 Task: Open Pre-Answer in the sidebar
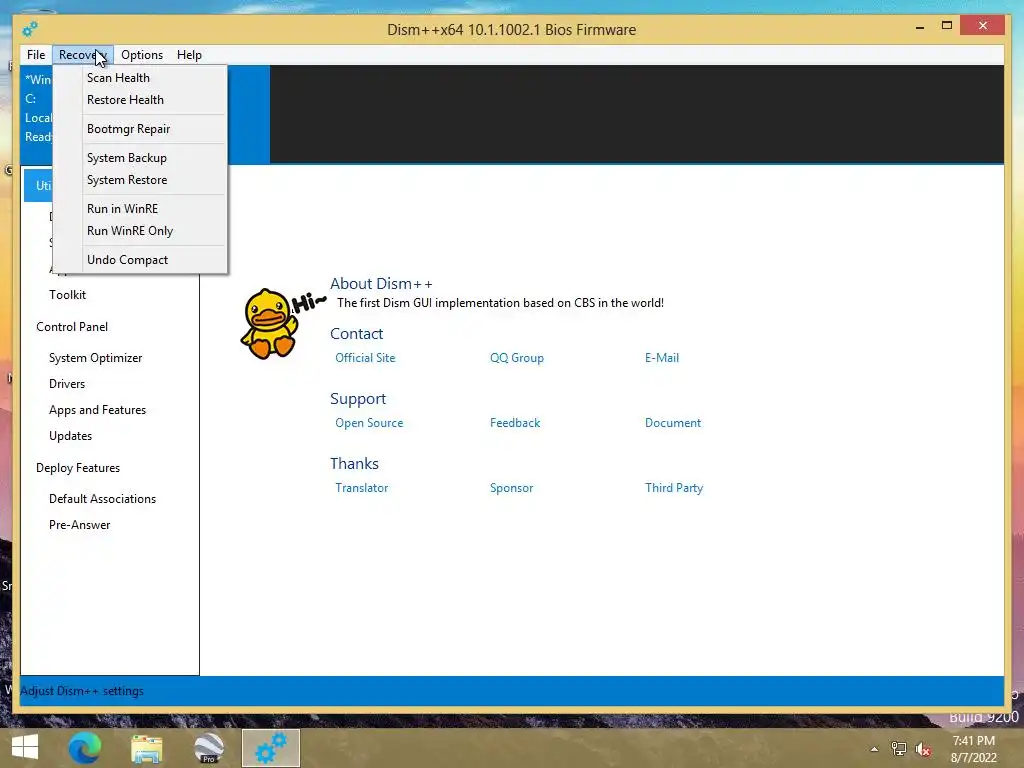(80, 525)
